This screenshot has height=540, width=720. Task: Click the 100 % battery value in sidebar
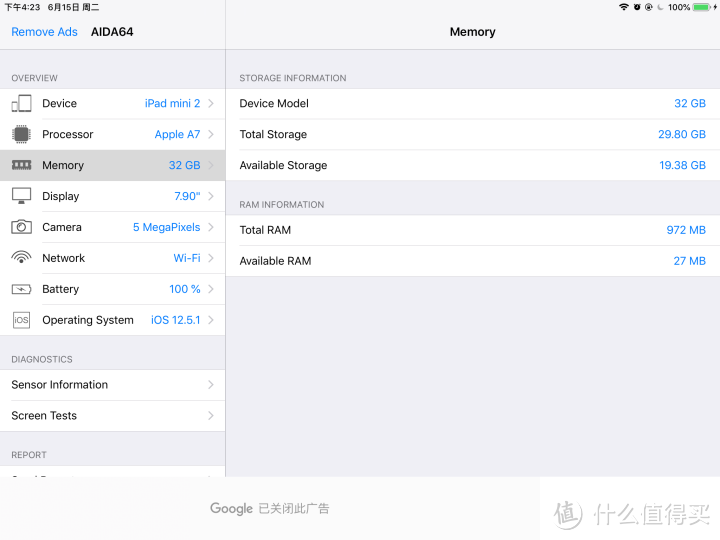185,289
